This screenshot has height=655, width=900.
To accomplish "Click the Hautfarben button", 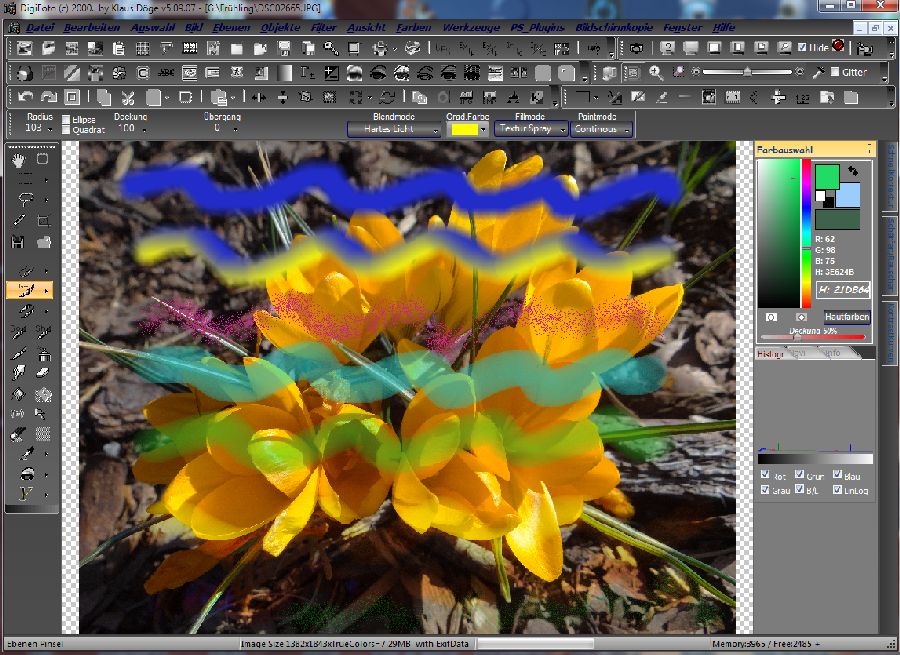I will click(846, 316).
